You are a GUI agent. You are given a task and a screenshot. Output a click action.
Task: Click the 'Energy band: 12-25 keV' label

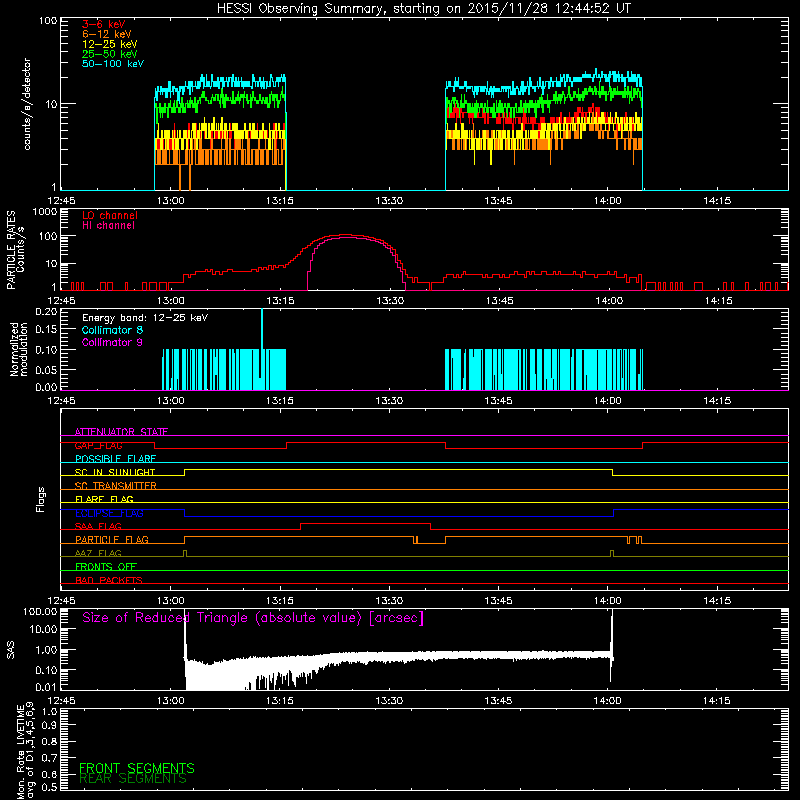pyautogui.click(x=145, y=318)
